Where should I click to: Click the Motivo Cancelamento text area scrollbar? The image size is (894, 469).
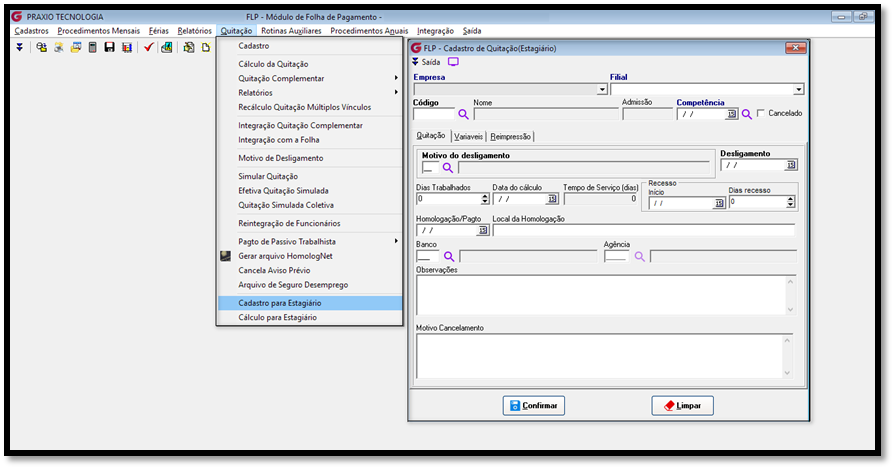pyautogui.click(x=787, y=356)
